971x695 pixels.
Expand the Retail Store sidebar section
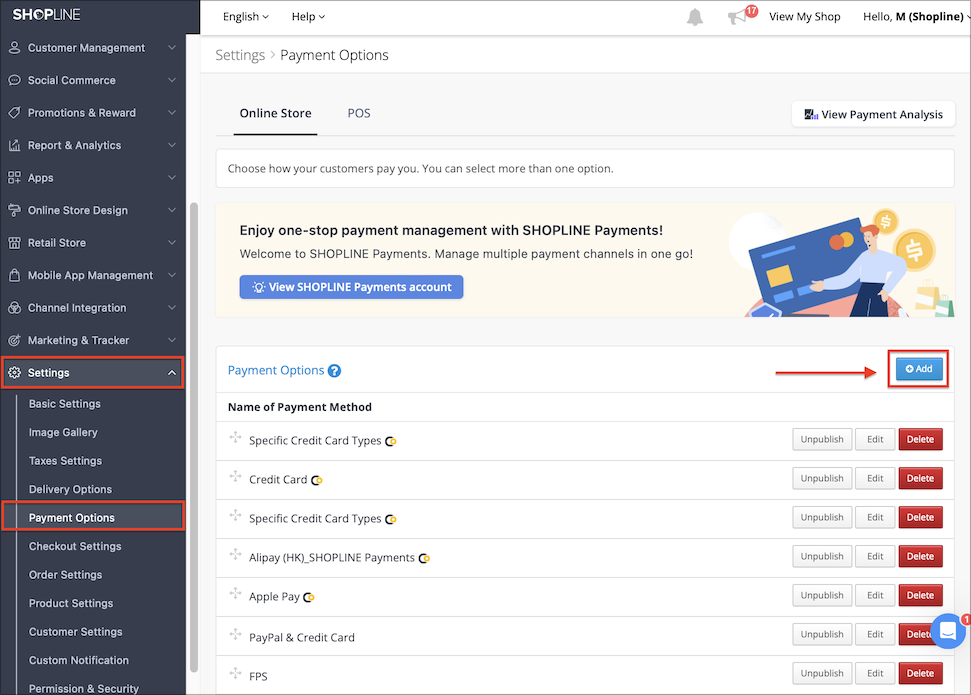[x=93, y=242]
